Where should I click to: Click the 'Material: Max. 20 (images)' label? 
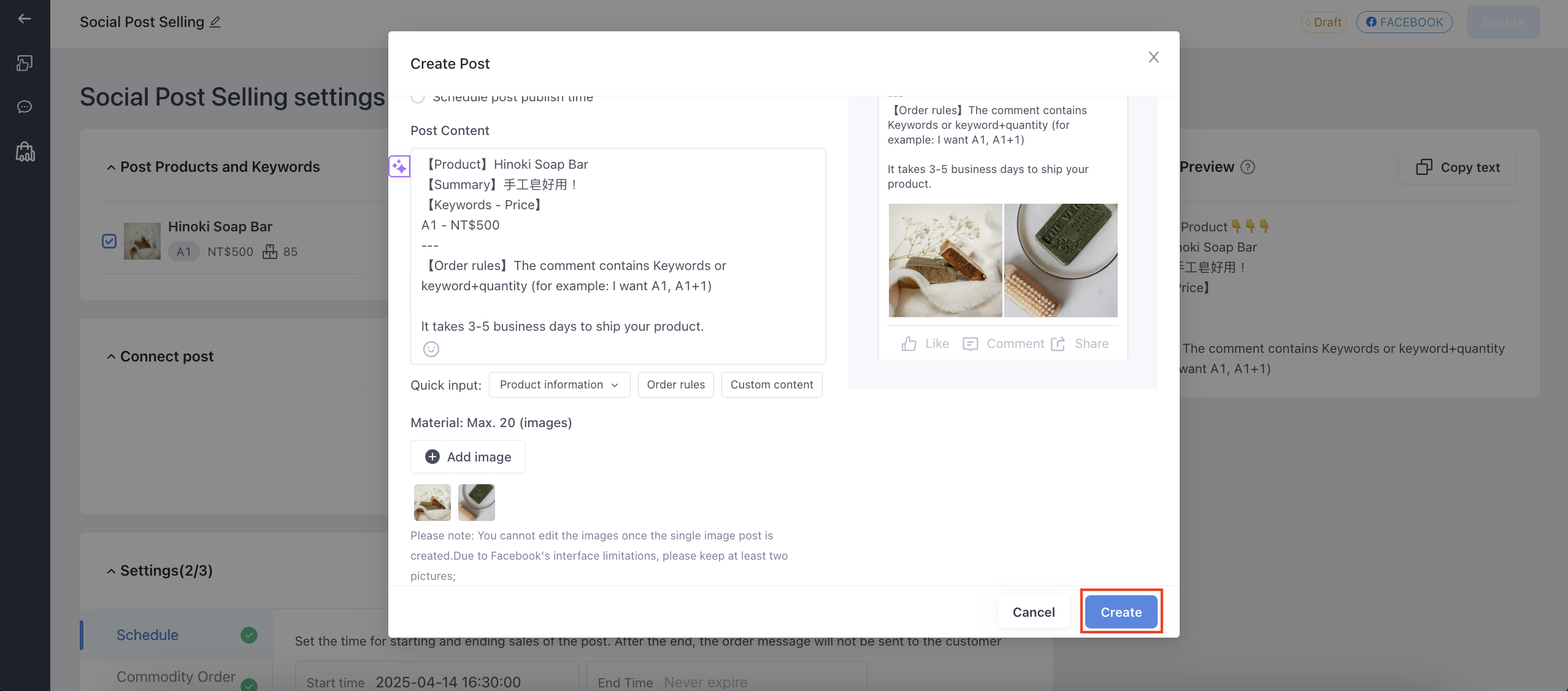tap(491, 423)
